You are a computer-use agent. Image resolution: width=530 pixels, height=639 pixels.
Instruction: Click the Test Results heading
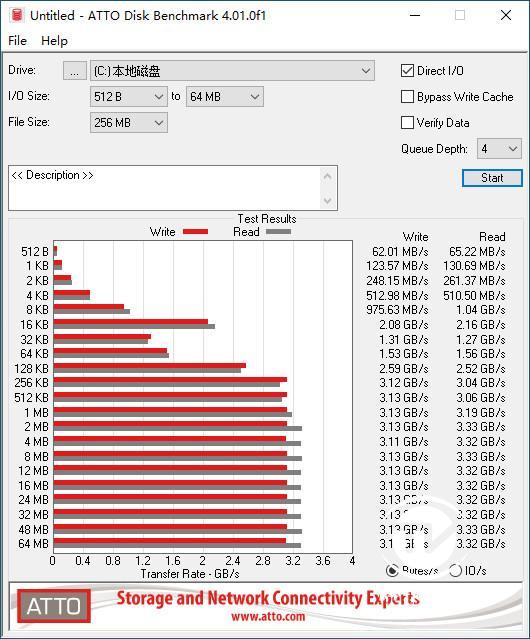(x=267, y=219)
